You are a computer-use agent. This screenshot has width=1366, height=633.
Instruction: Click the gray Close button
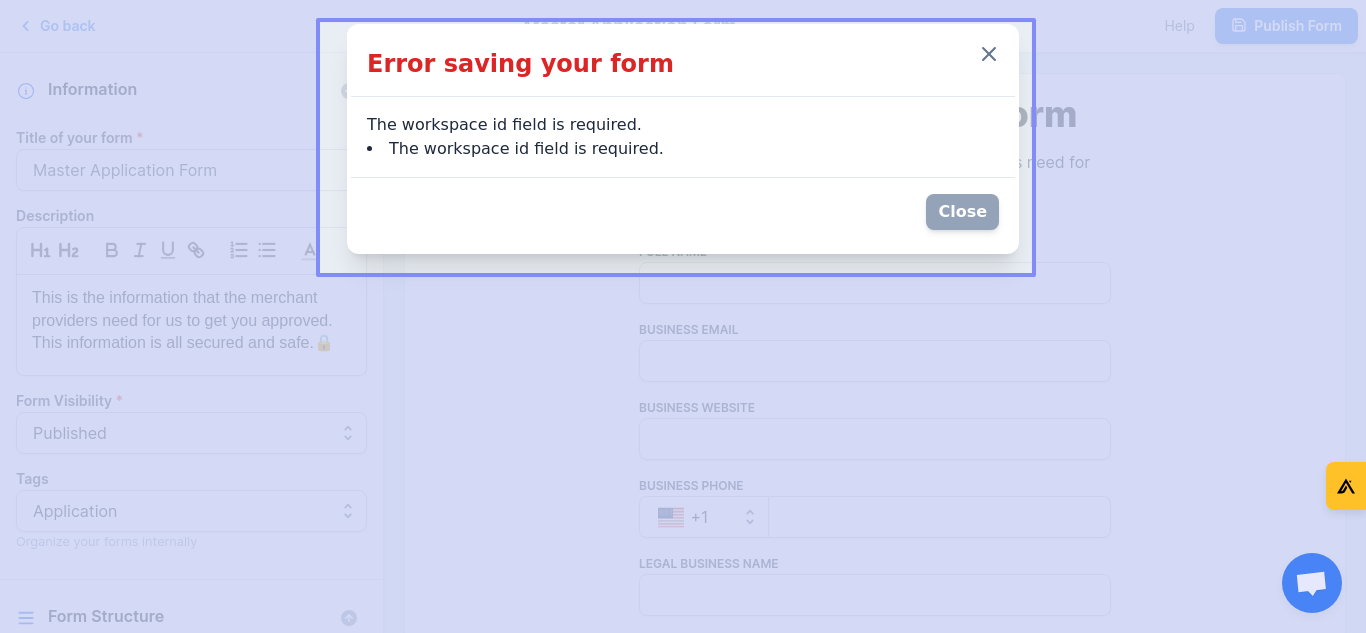point(962,212)
